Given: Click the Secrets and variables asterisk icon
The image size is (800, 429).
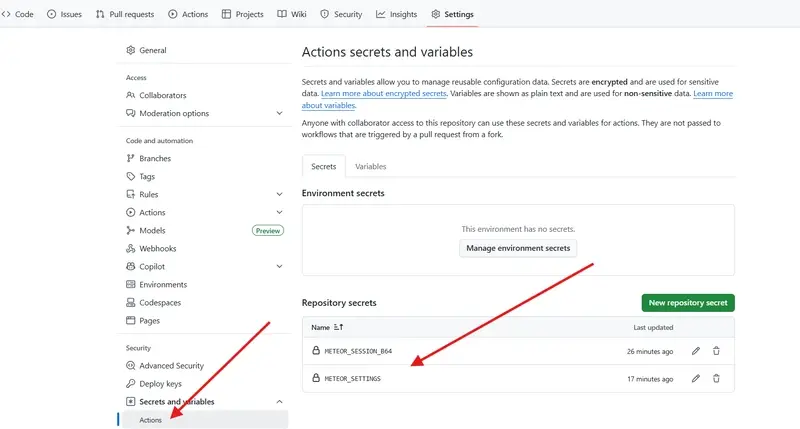Looking at the screenshot, I should [x=131, y=401].
